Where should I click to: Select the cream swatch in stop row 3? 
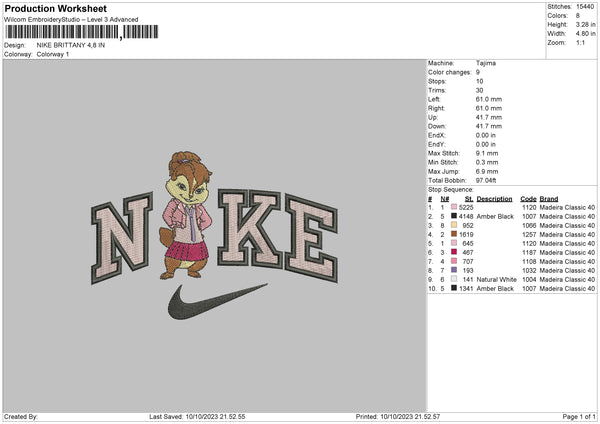(x=454, y=225)
